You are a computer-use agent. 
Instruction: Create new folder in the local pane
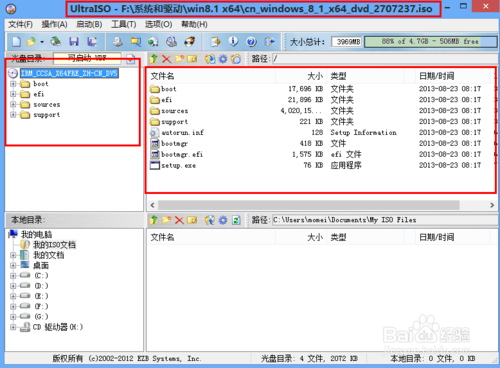coord(166,220)
